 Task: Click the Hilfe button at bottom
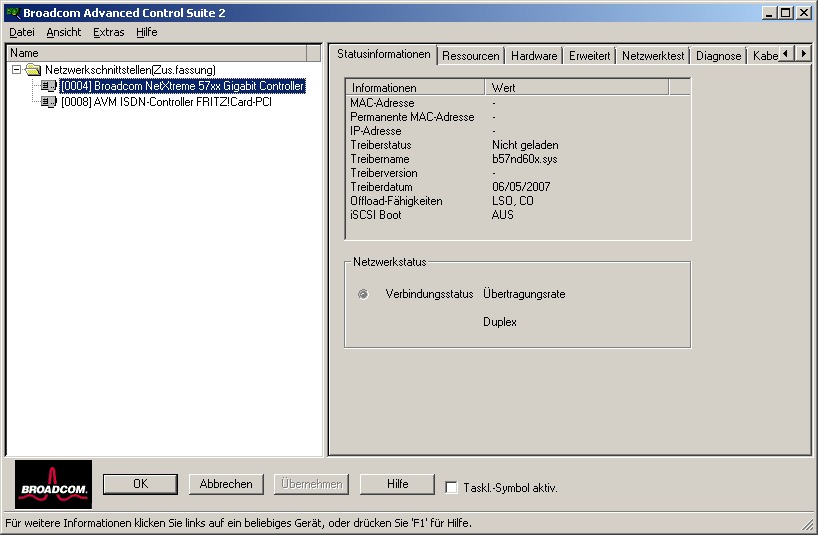click(398, 484)
